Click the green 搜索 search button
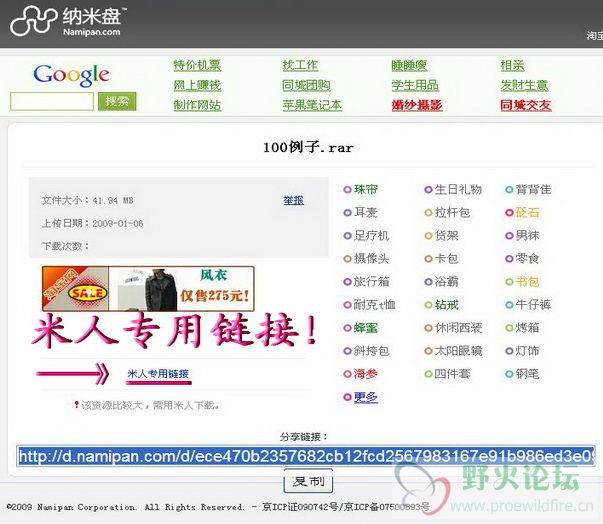Viewport: 603px width, 524px height. (x=117, y=101)
